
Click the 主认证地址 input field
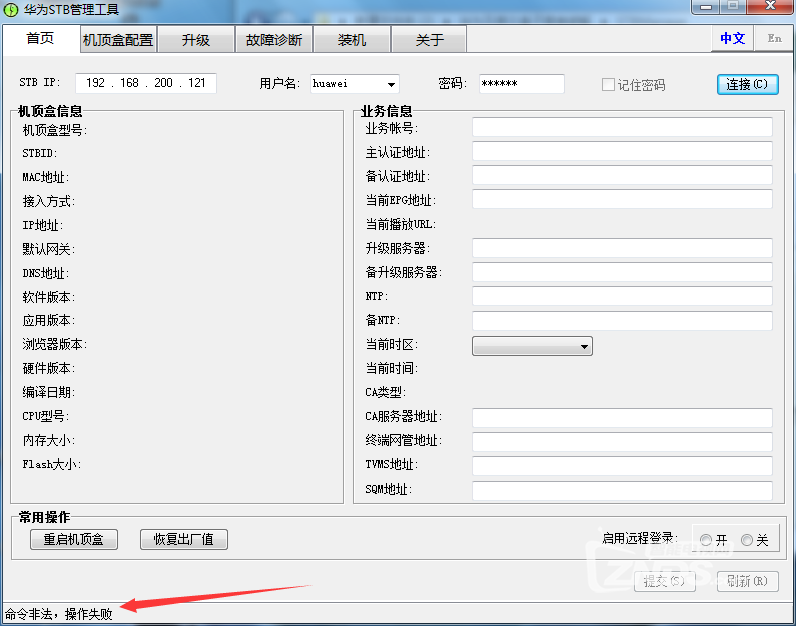[622, 151]
